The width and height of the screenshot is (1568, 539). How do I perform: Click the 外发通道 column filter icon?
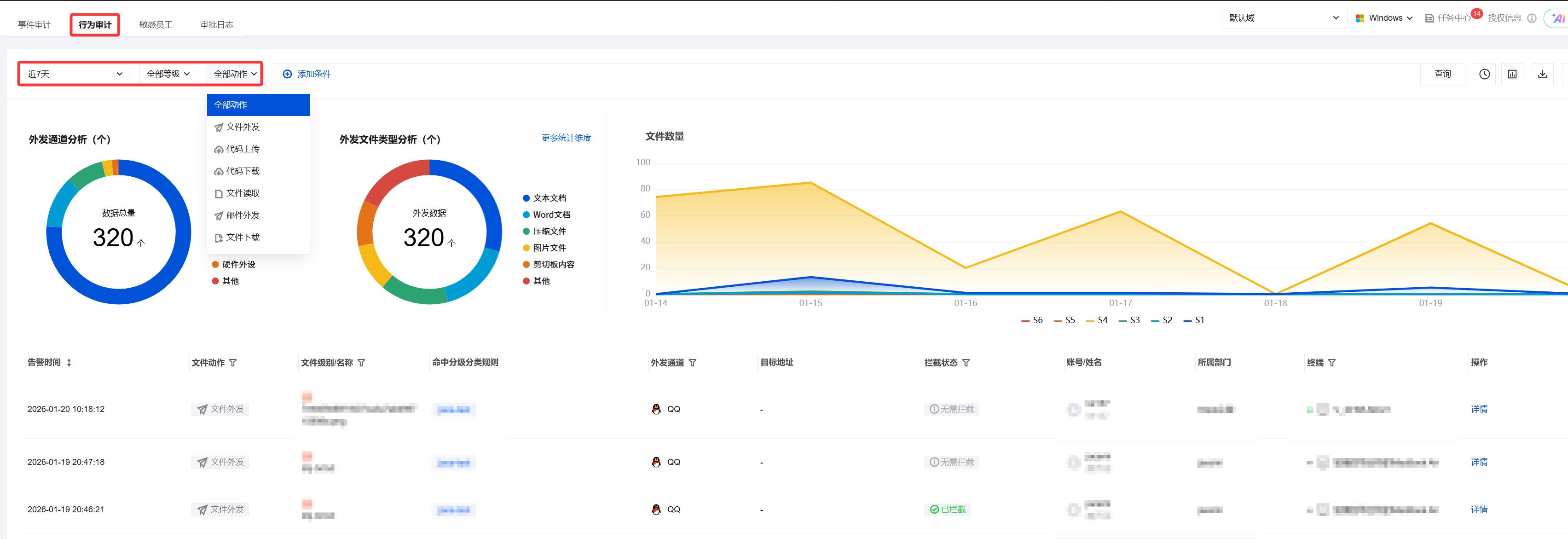tap(693, 363)
